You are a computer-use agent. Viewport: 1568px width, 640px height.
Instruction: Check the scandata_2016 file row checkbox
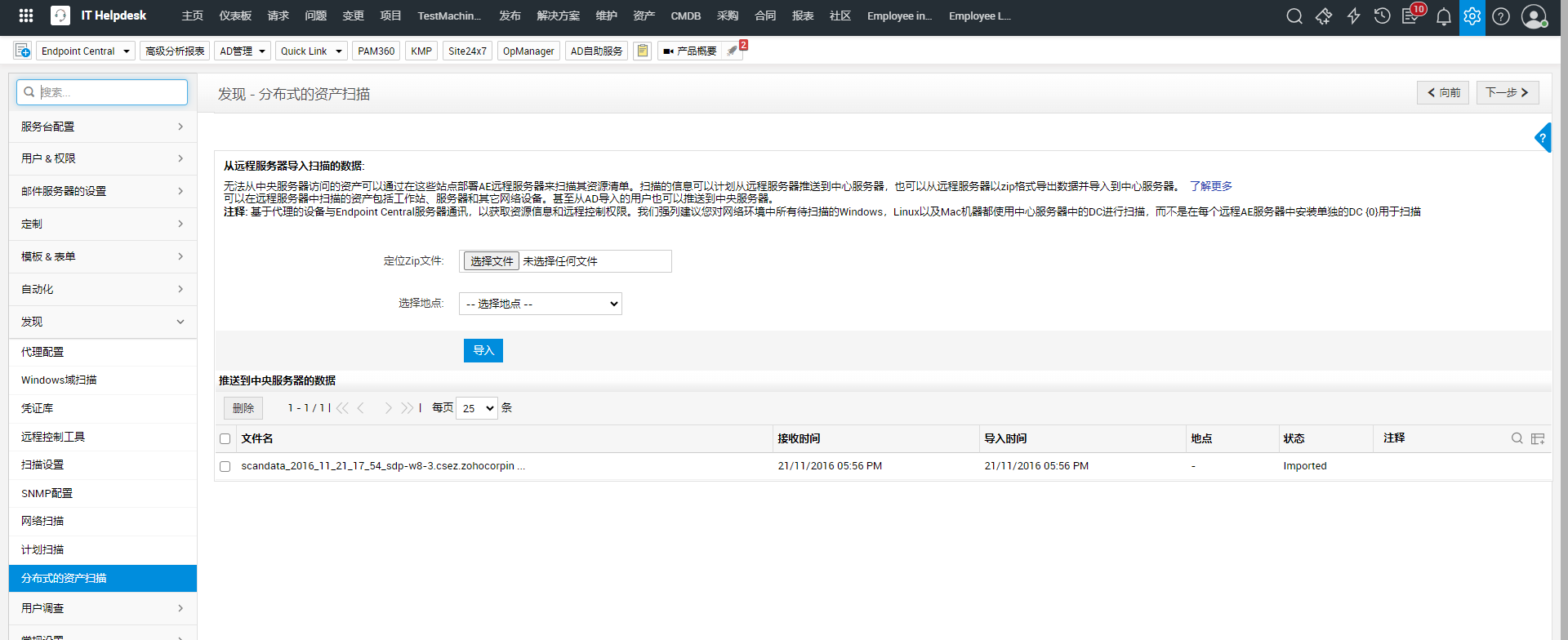coord(225,467)
